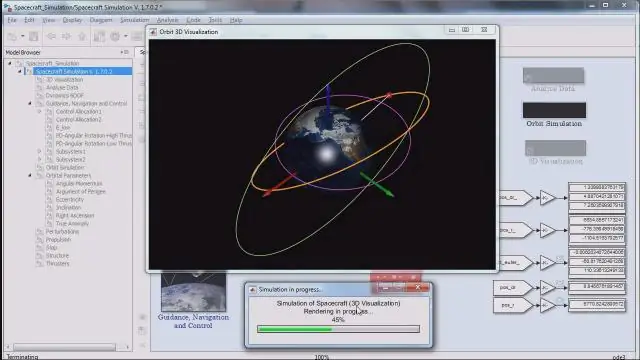Click the pos_r signal block
This screenshot has width=640, height=360.
pyautogui.click(x=513, y=305)
